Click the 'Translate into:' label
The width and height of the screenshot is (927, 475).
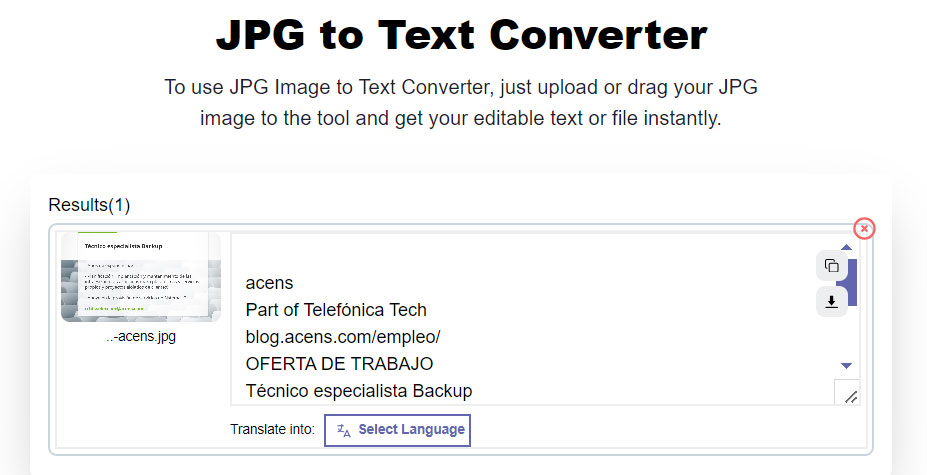pyautogui.click(x=273, y=429)
